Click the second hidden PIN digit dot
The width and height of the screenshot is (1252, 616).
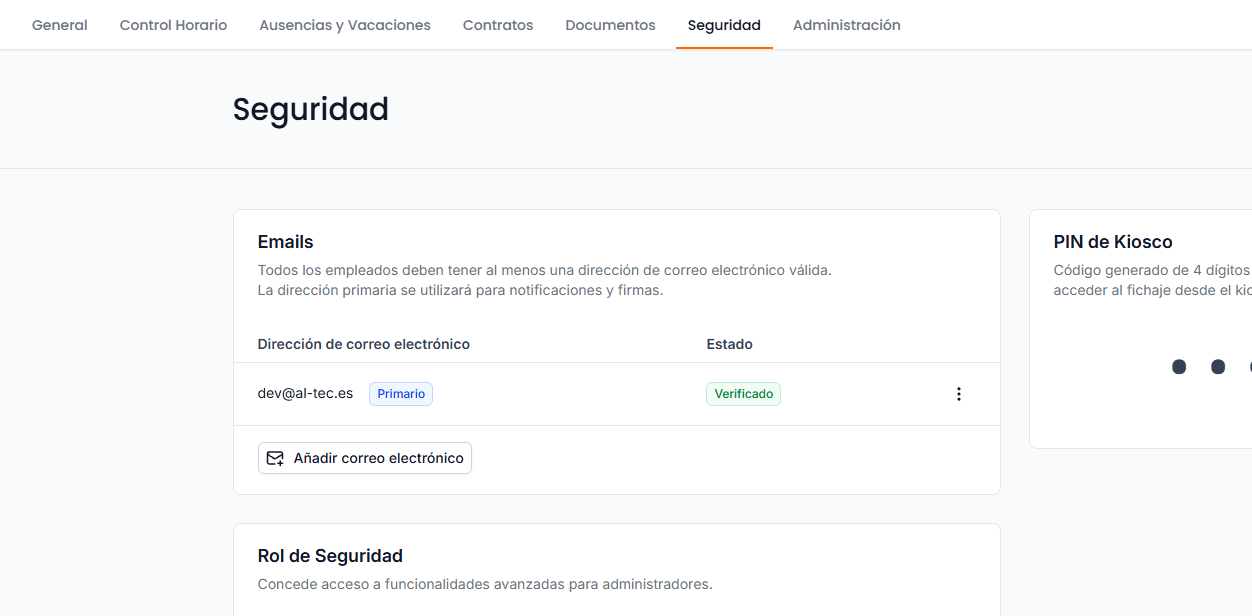tap(1218, 367)
